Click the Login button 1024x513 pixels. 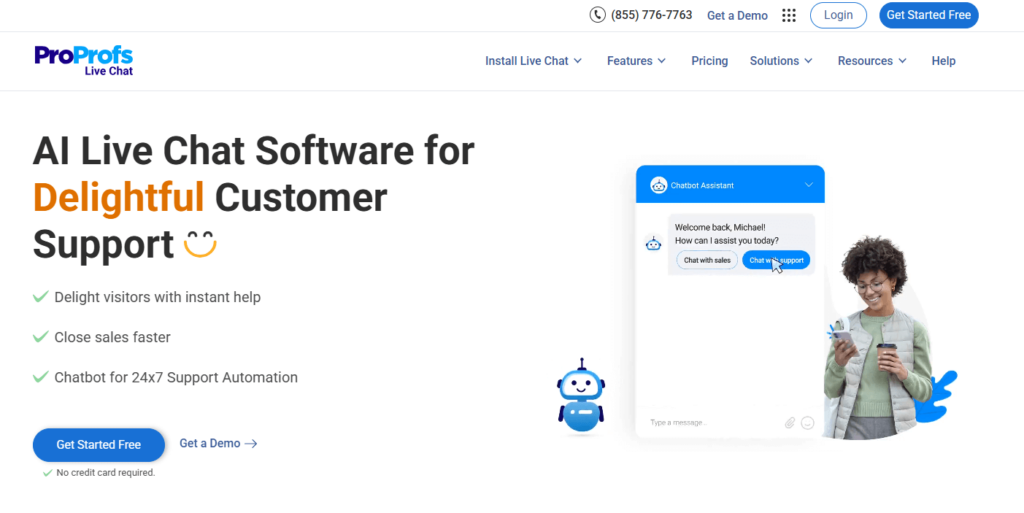[x=838, y=15]
